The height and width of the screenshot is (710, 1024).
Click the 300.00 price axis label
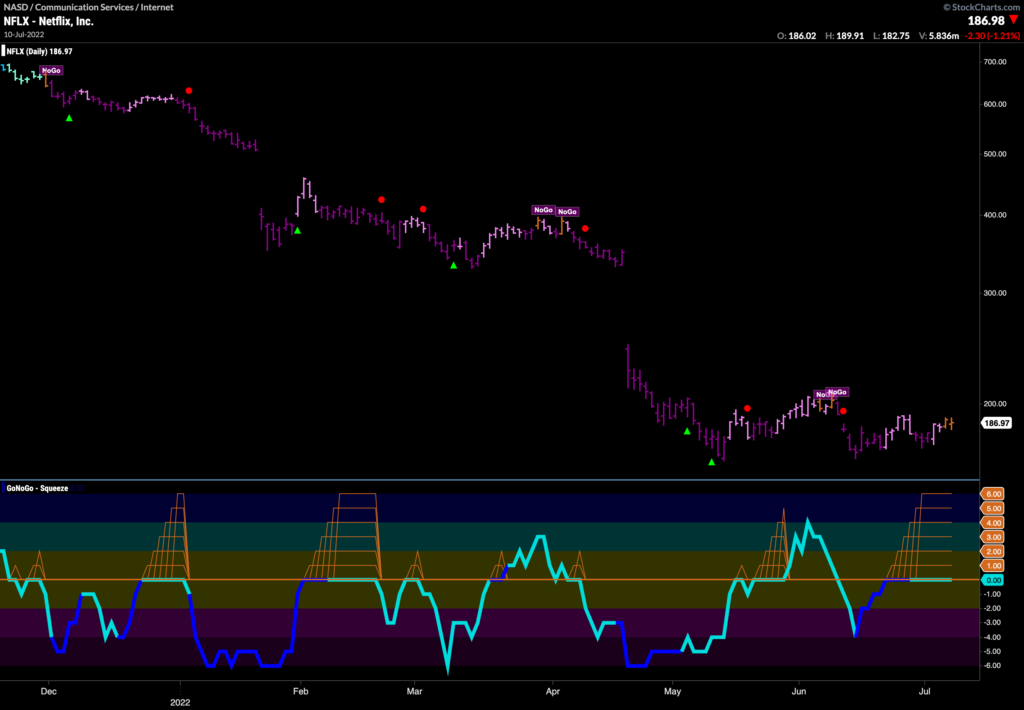point(995,293)
